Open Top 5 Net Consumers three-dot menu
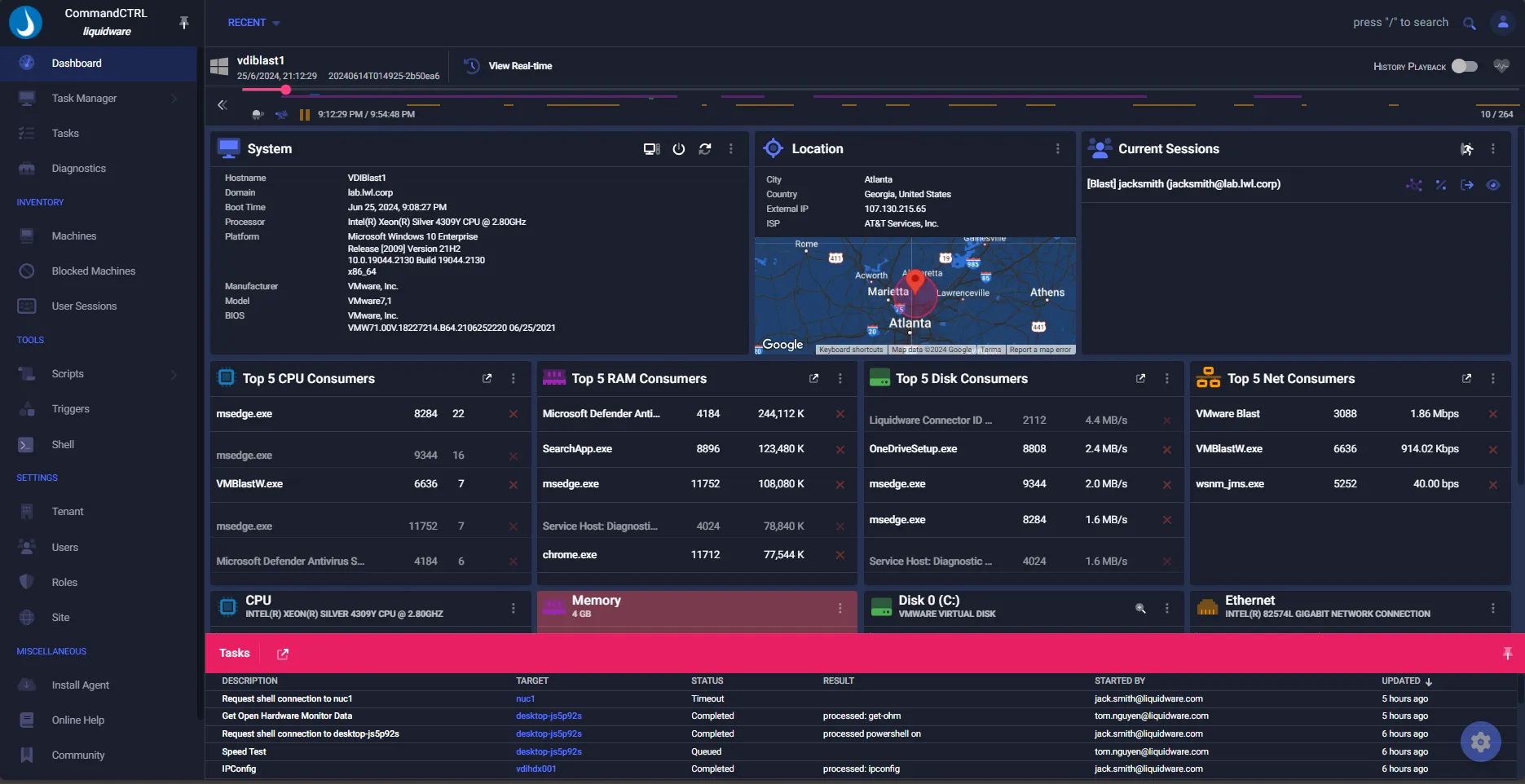The height and width of the screenshot is (784, 1525). [1492, 378]
